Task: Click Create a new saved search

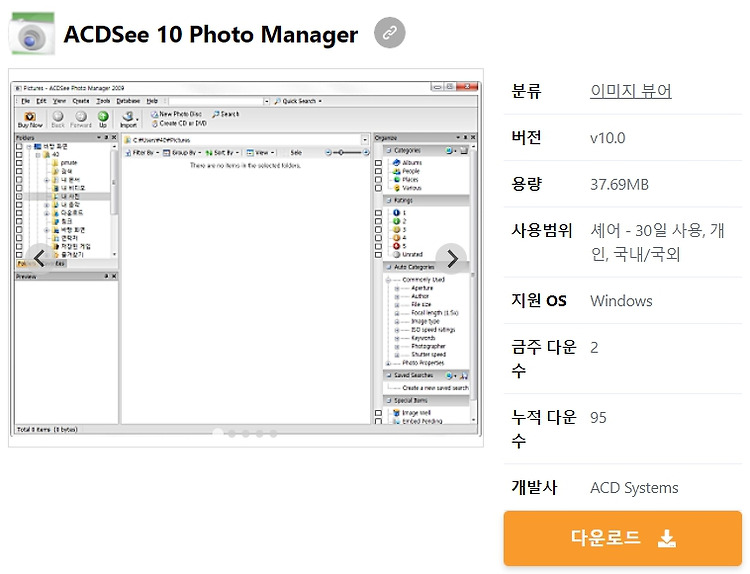Action: (x=435, y=388)
